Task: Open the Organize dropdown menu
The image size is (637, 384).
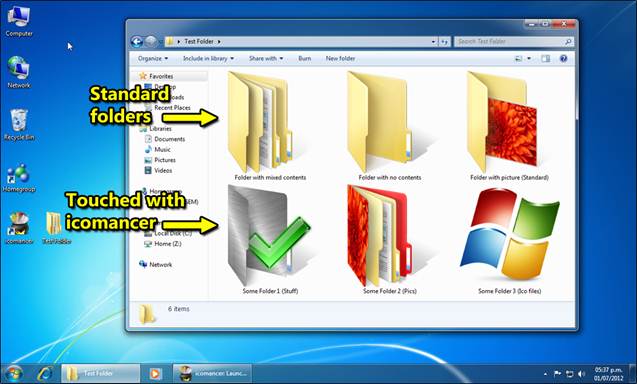Action: point(153,59)
